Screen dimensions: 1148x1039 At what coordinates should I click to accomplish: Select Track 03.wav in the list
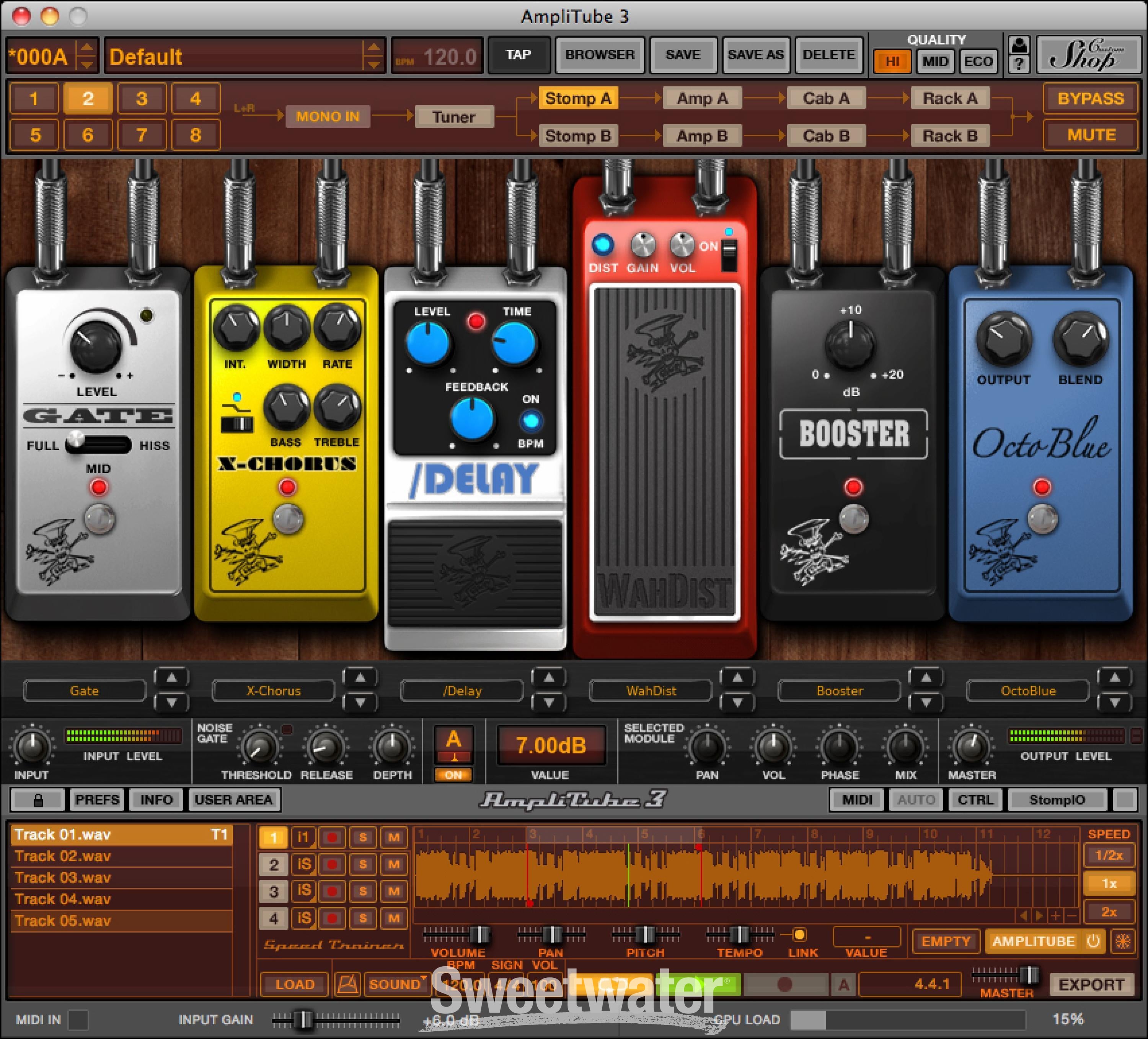[x=122, y=877]
